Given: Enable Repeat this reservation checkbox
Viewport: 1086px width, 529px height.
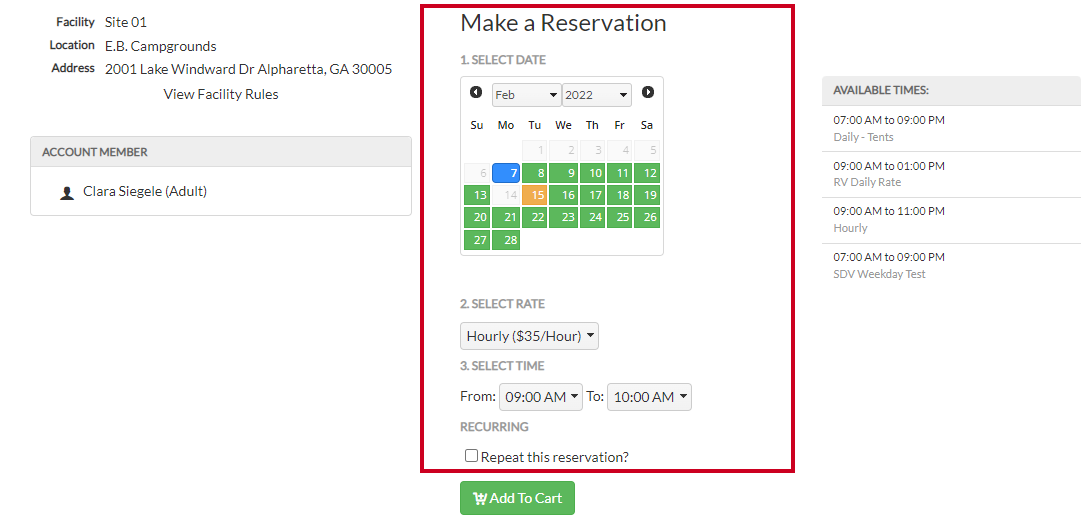Looking at the screenshot, I should coord(471,456).
